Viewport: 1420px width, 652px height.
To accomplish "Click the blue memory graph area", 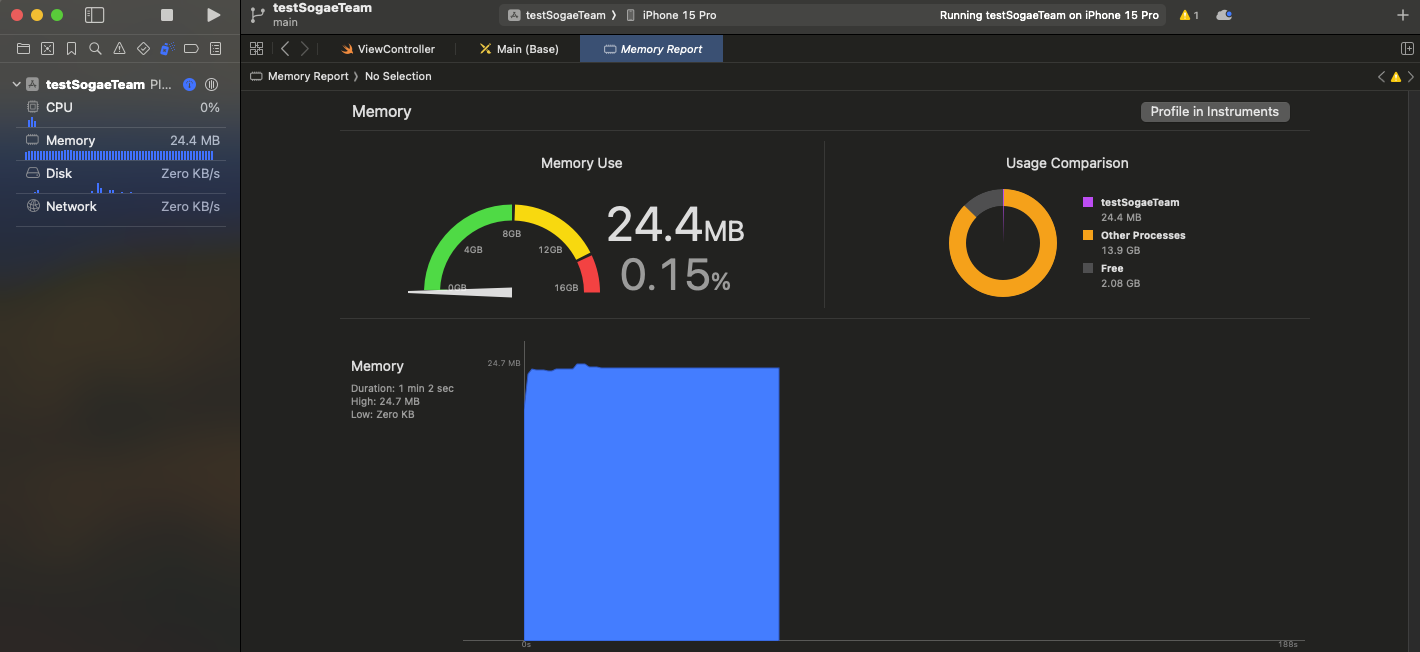I will pos(651,503).
